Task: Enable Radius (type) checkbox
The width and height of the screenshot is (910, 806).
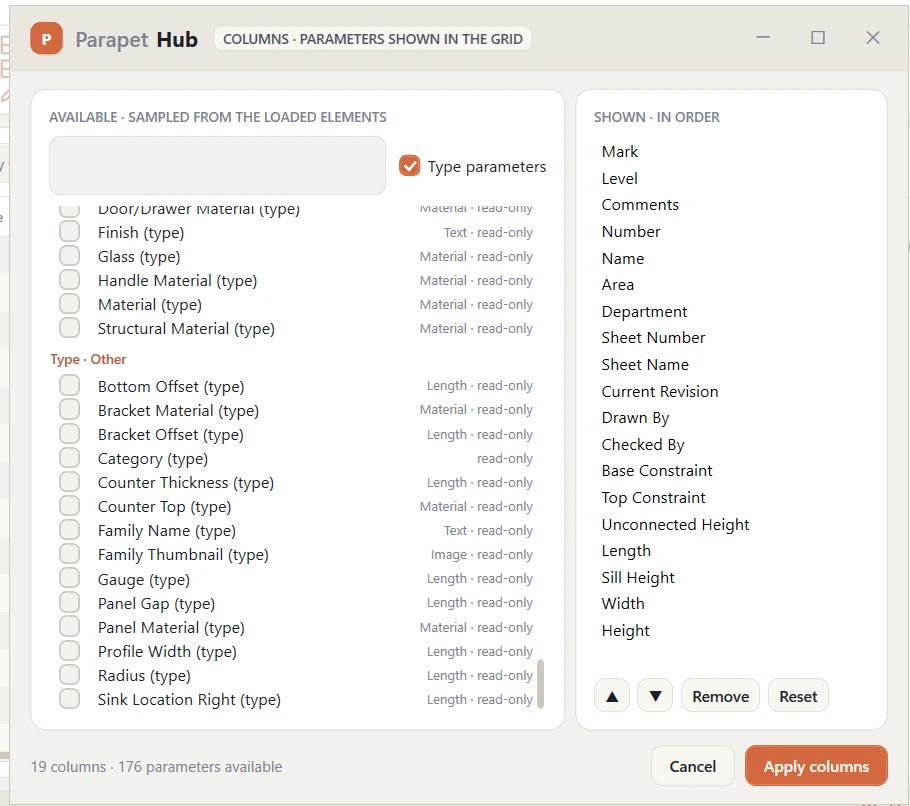Action: click(70, 675)
